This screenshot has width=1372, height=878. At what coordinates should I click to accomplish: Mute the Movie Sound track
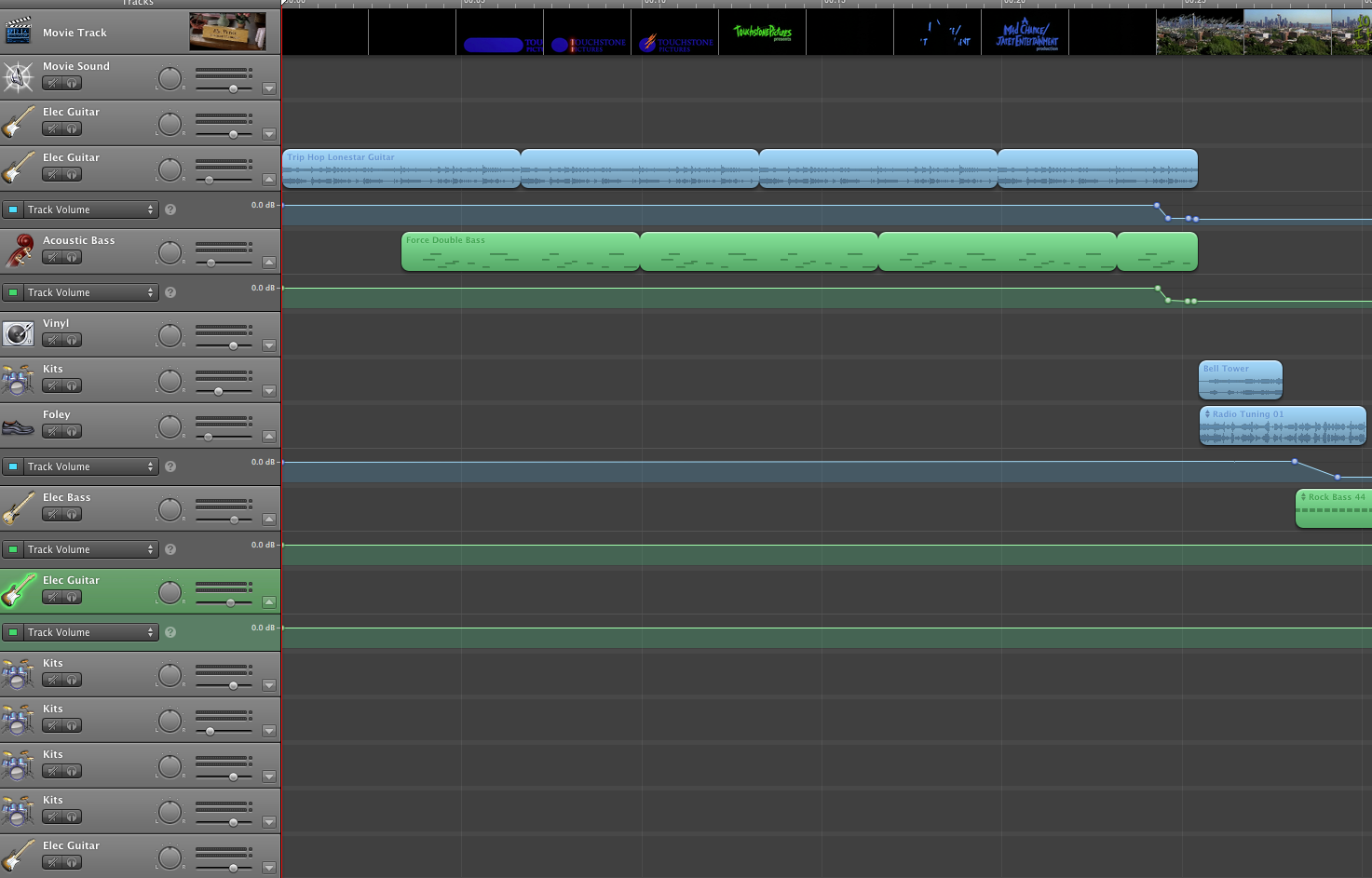(x=52, y=83)
